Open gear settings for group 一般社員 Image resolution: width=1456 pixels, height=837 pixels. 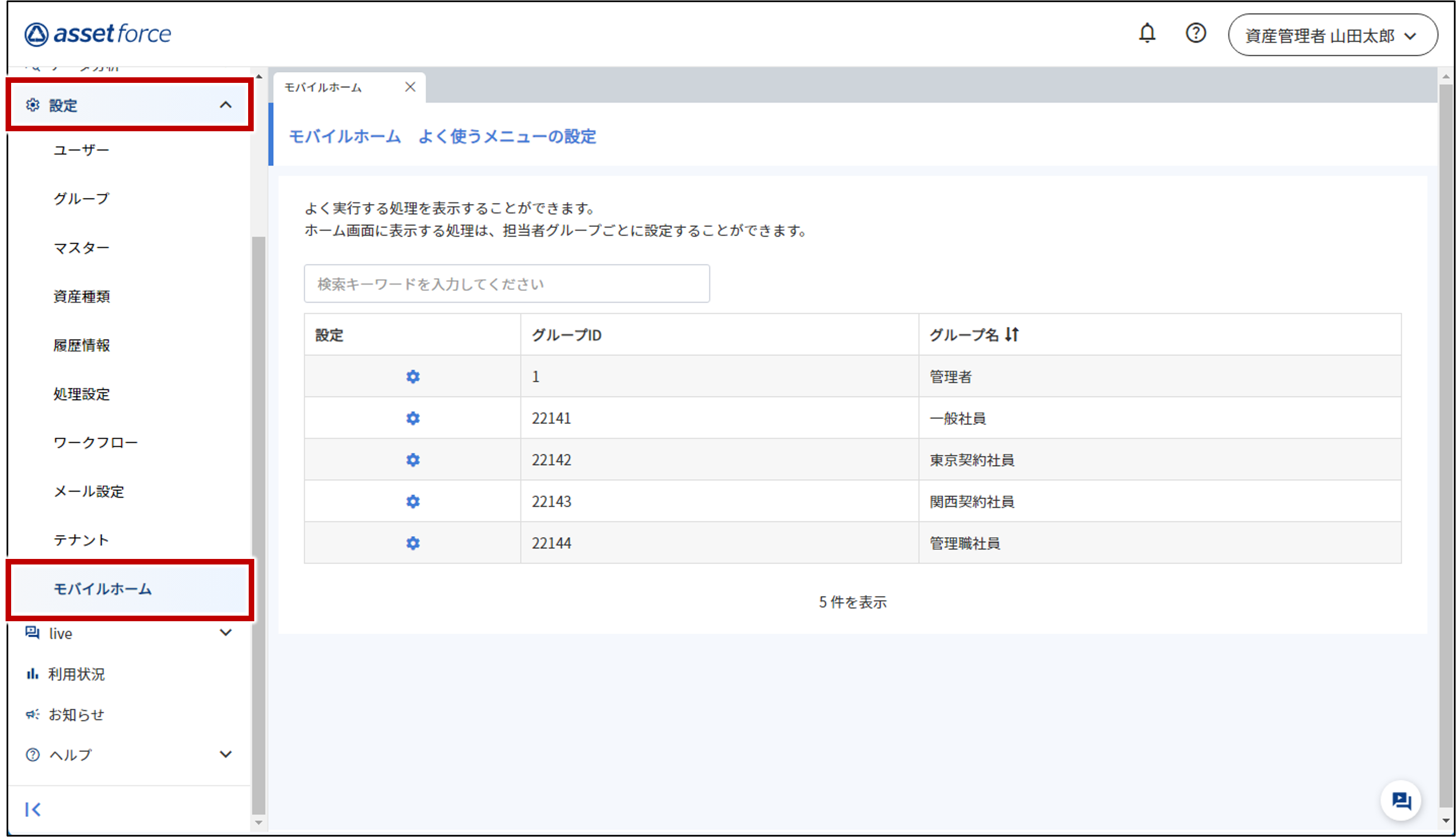(x=412, y=418)
